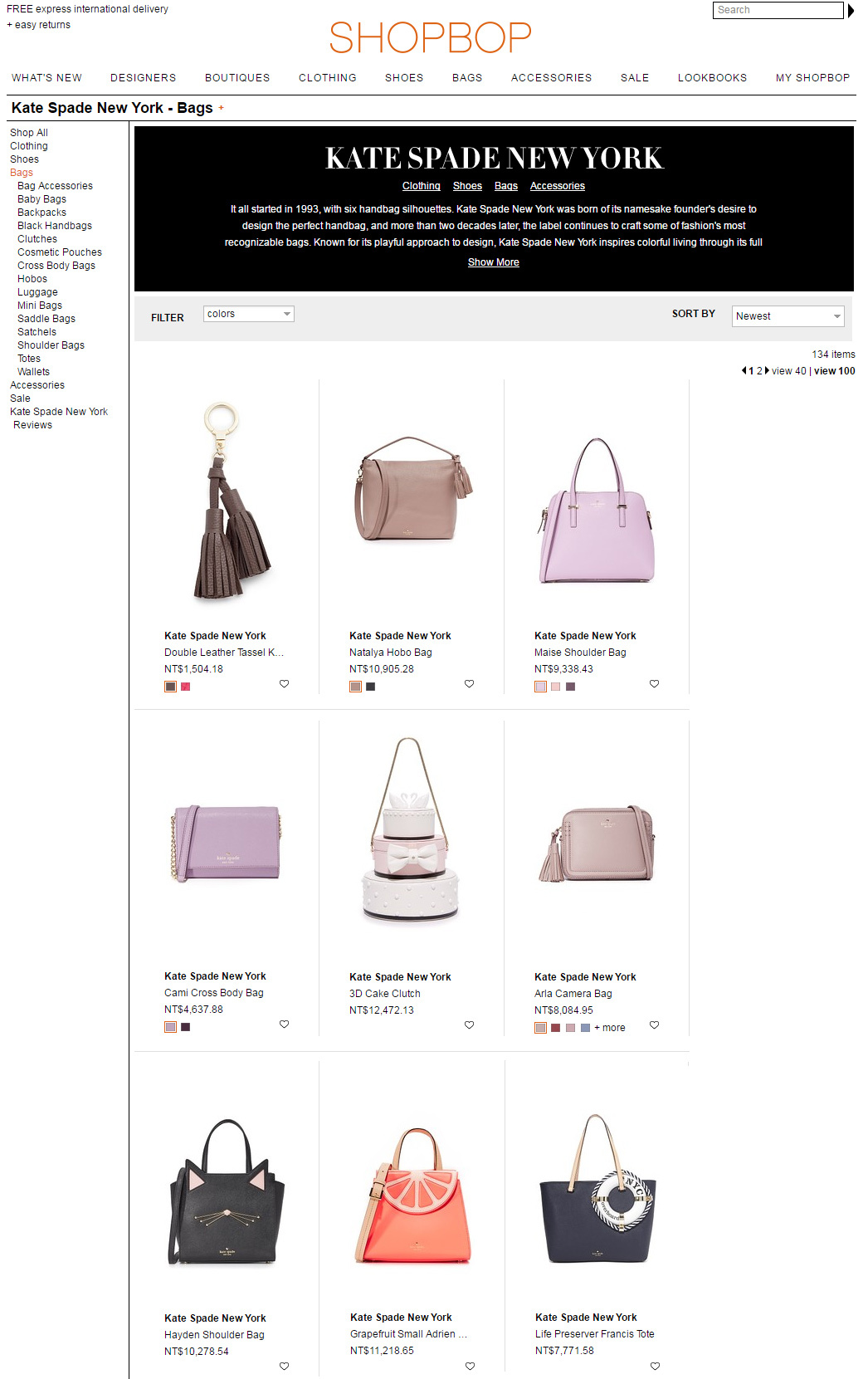
Task: Open the BOUTIQUES menu
Action: (237, 78)
